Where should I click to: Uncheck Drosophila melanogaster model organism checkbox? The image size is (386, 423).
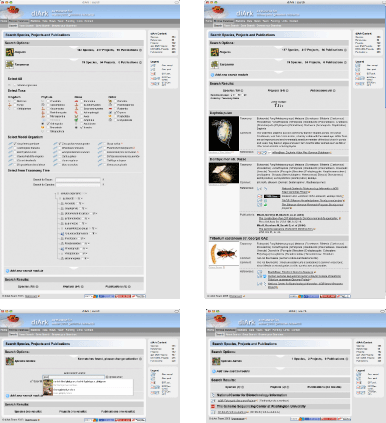point(60,144)
